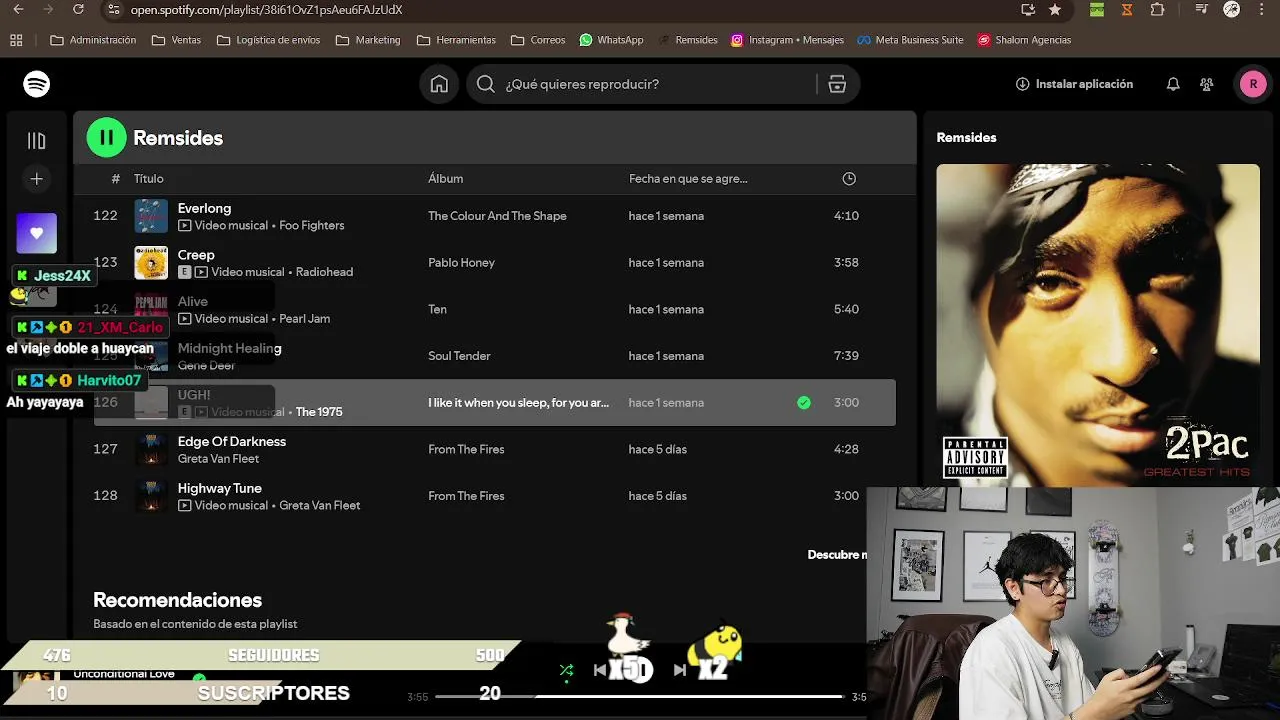Viewport: 1280px width, 720px height.
Task: Click the next track button
Action: click(x=680, y=670)
